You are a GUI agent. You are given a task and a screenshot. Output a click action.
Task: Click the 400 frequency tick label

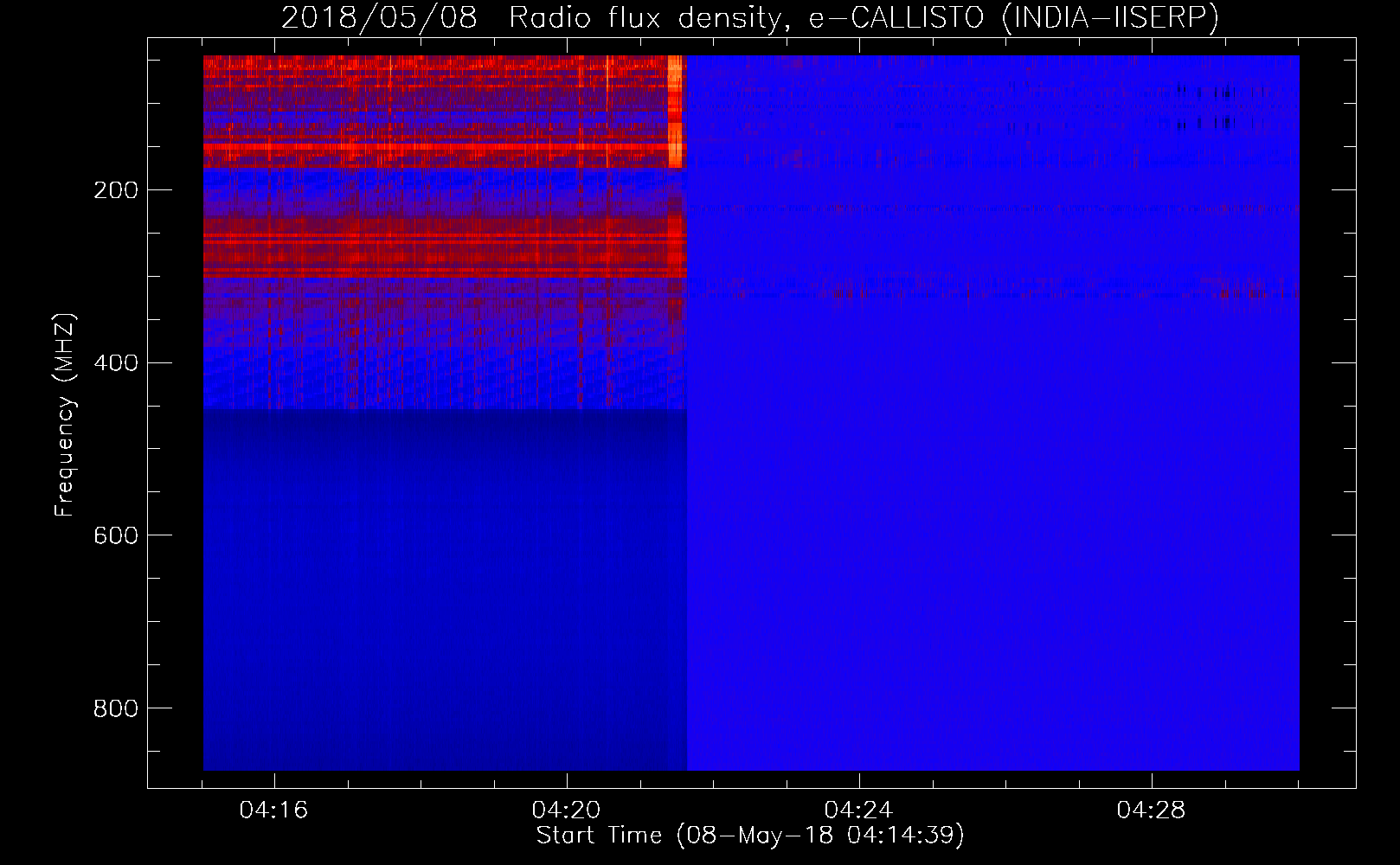click(x=116, y=363)
